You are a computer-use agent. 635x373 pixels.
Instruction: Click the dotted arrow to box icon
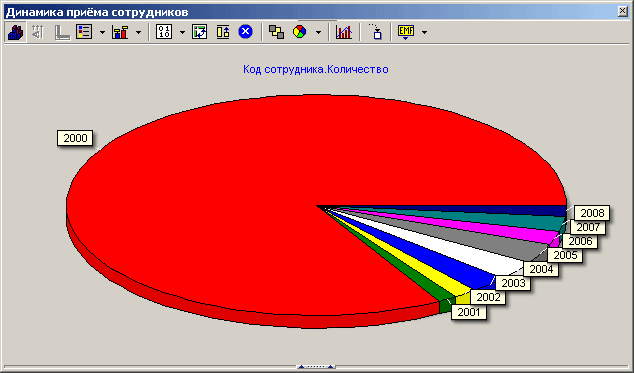[375, 32]
